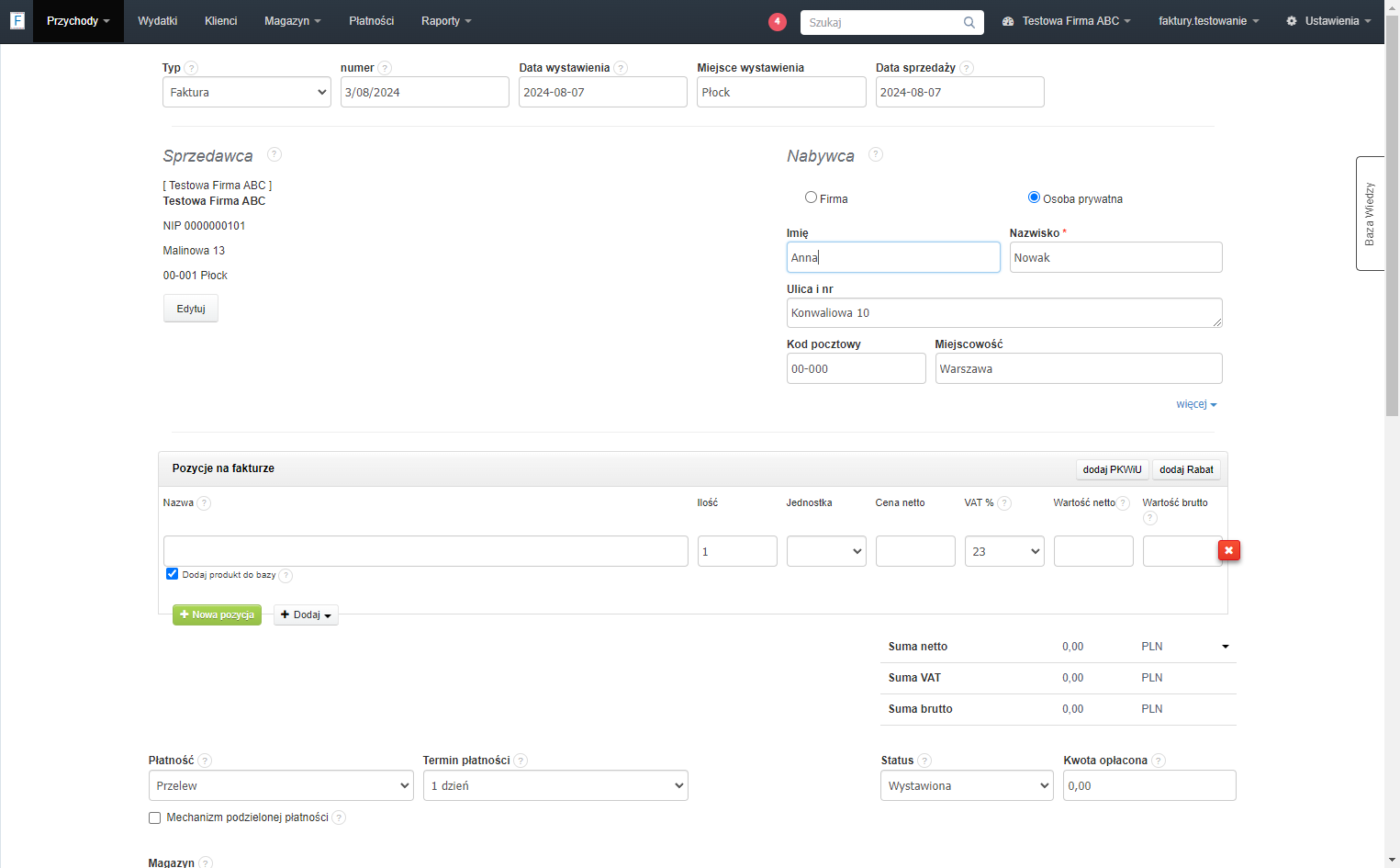The image size is (1400, 868).
Task: Open Płatność Przelew dropdown
Action: pos(281,785)
